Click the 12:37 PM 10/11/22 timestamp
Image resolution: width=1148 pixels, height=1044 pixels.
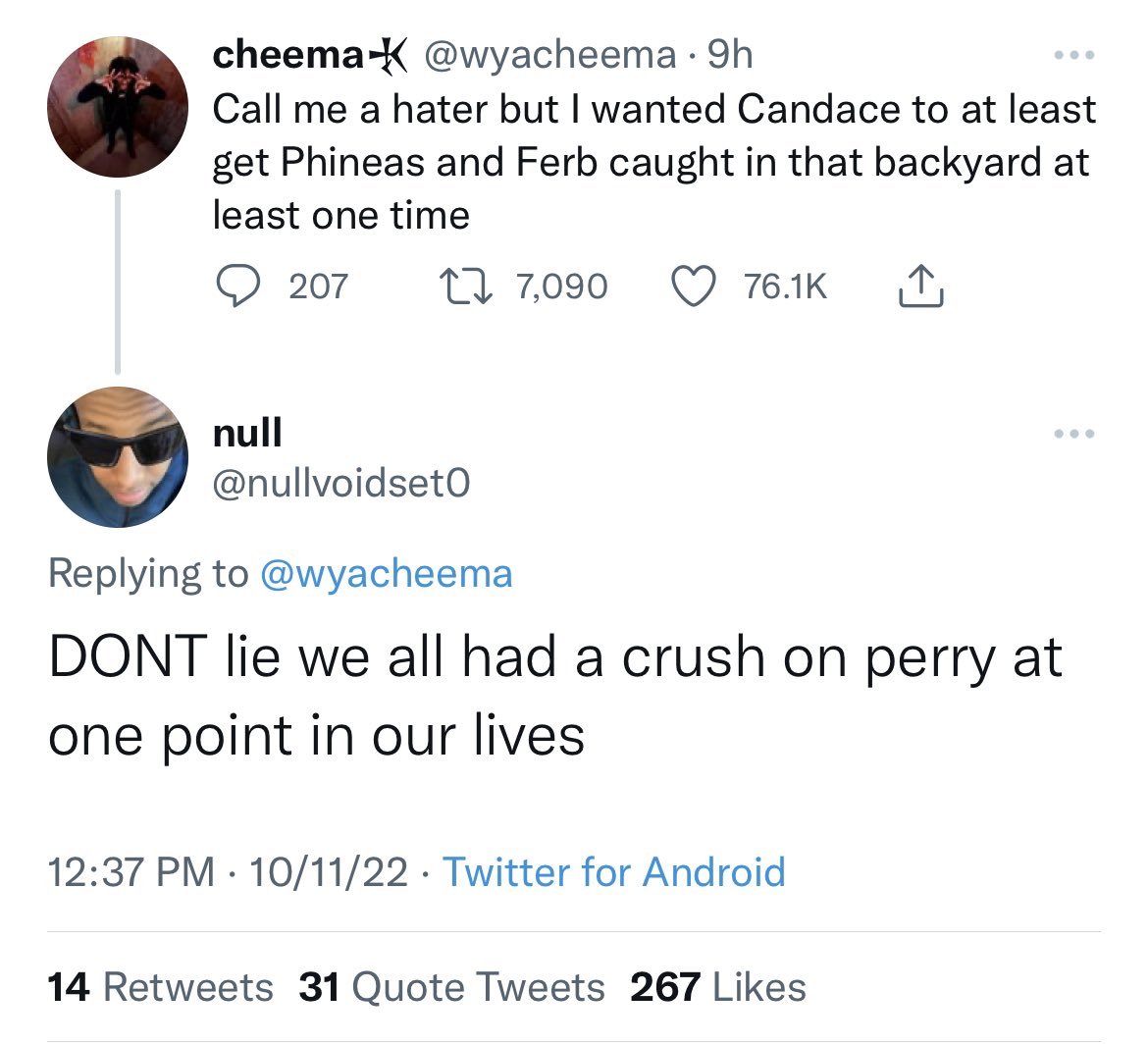[x=228, y=871]
